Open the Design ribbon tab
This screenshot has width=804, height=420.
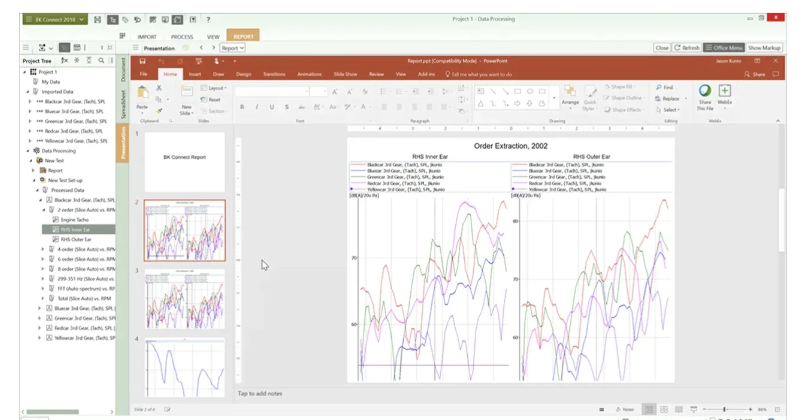(244, 74)
